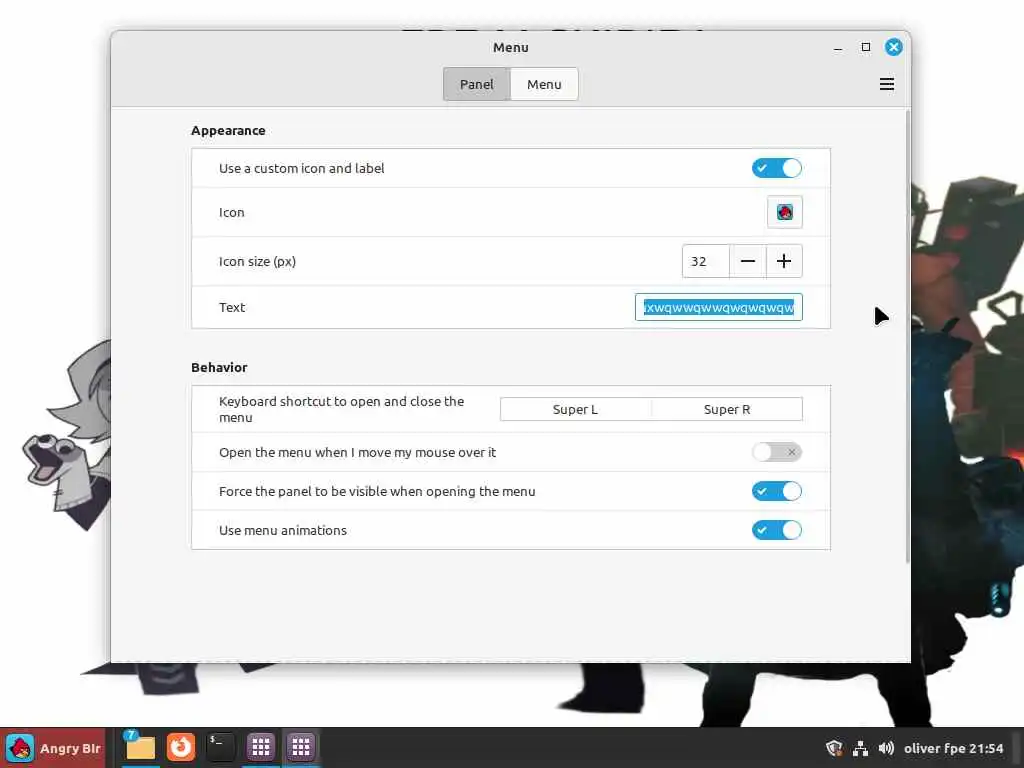Click the icon size value field showing 32

click(x=705, y=261)
